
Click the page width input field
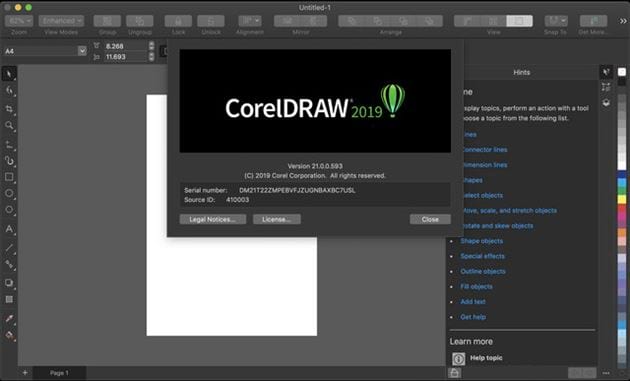click(126, 46)
